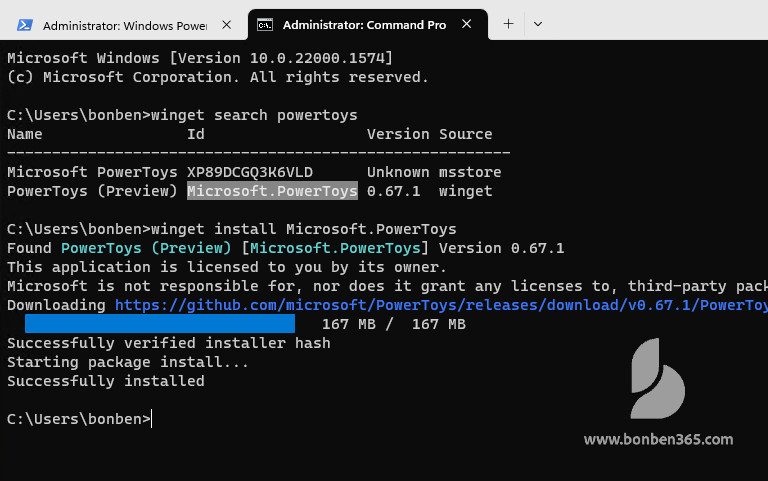Expand the new tab profile dropdown

coord(538,24)
